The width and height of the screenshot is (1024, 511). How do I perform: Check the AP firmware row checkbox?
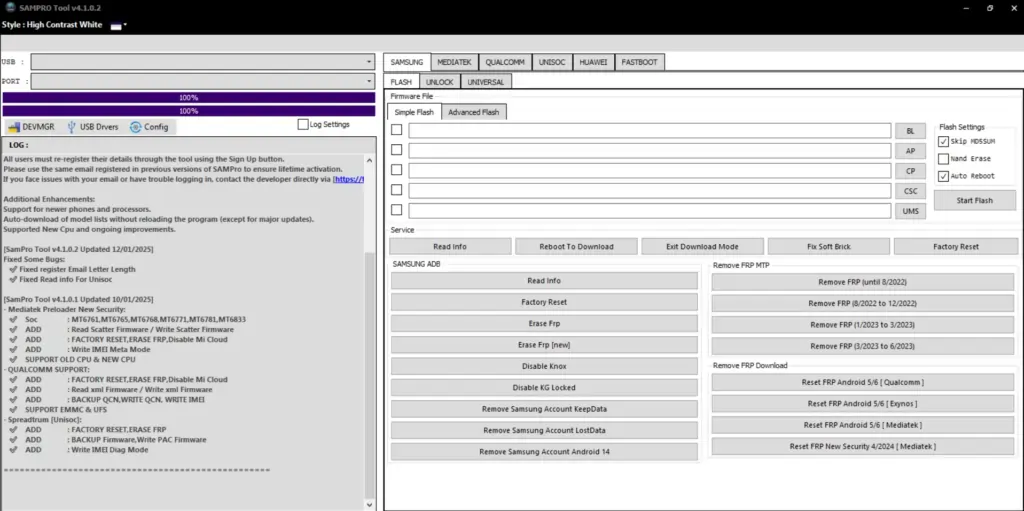tap(396, 150)
